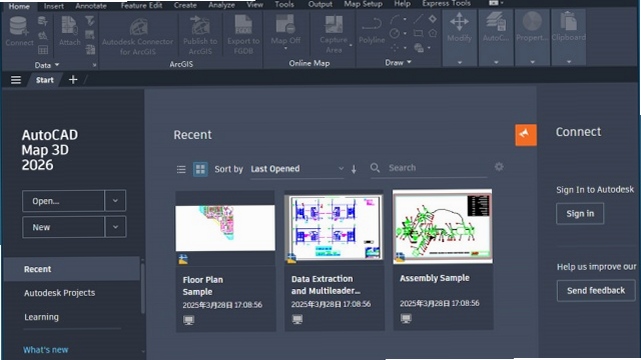The height and width of the screenshot is (360, 641).
Task: Reverse sort order with arrow icon
Action: tap(354, 169)
